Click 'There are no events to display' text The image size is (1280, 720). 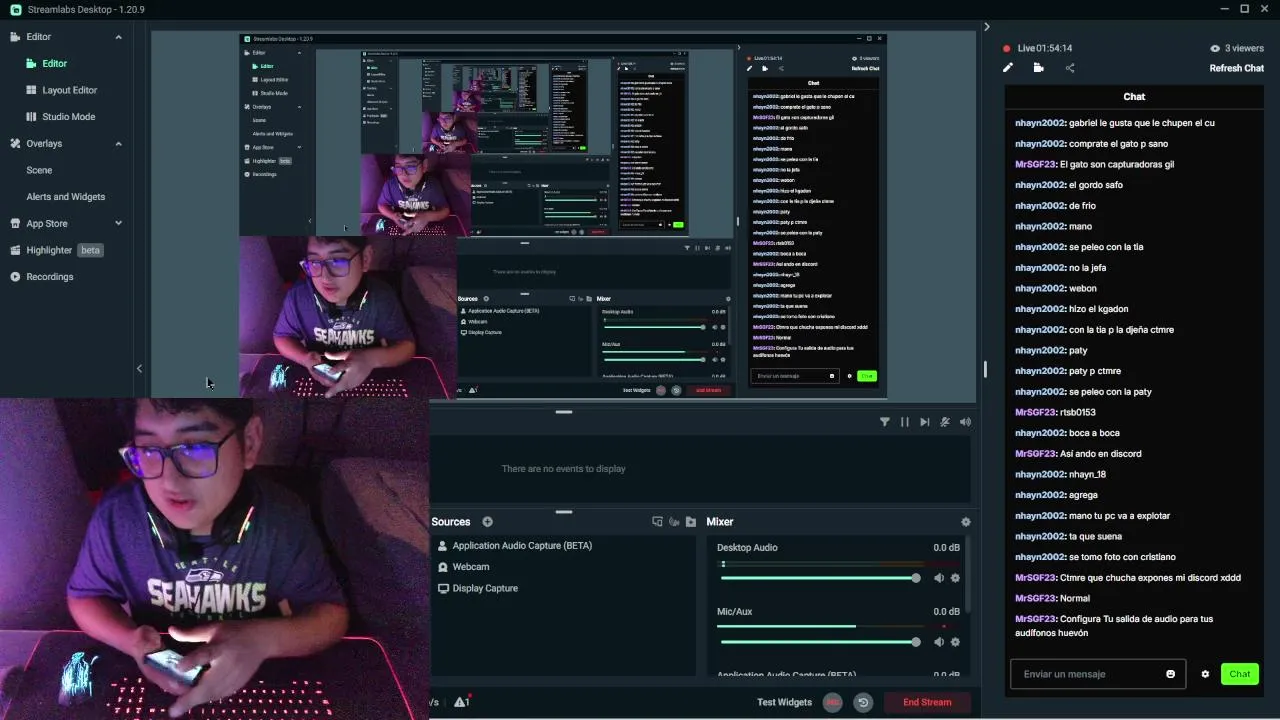(x=563, y=469)
